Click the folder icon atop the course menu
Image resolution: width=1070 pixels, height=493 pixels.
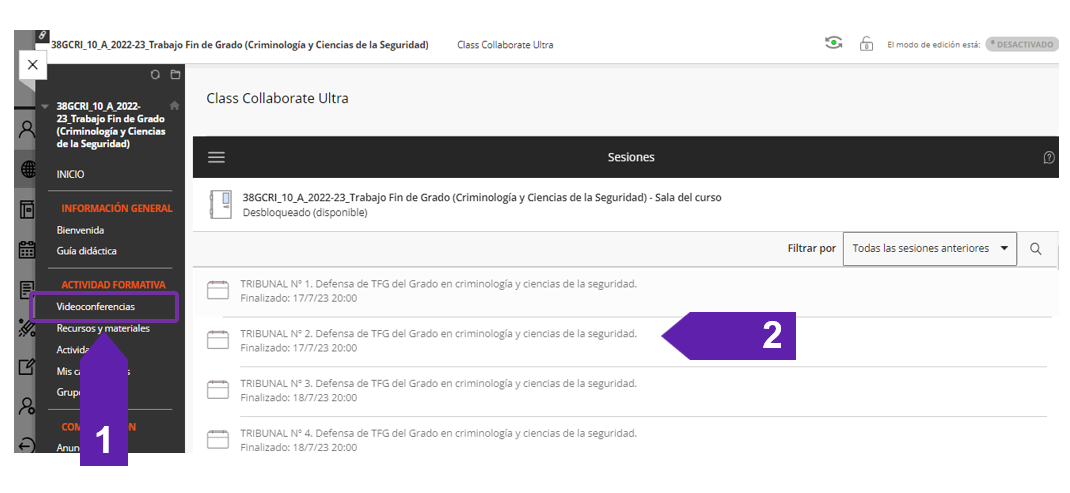[x=175, y=74]
